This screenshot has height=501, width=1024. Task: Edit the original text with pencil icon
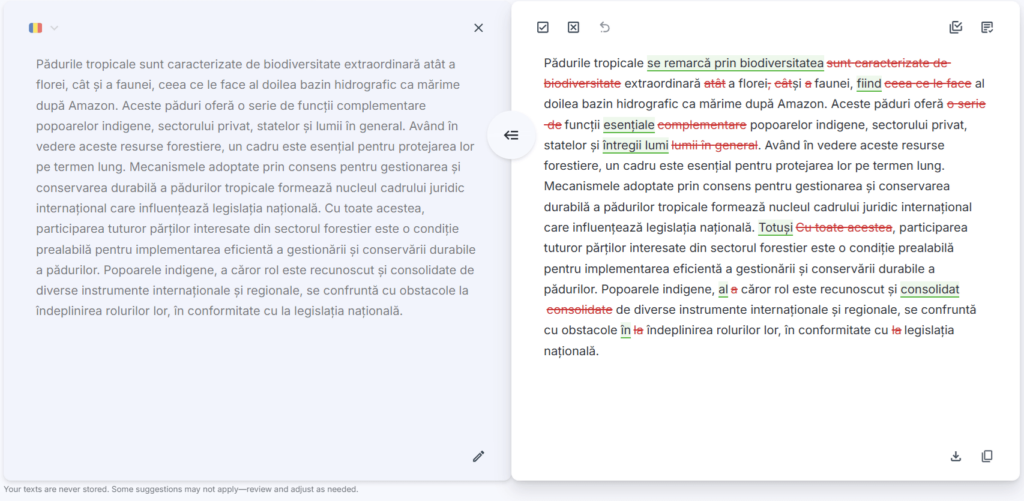(478, 456)
